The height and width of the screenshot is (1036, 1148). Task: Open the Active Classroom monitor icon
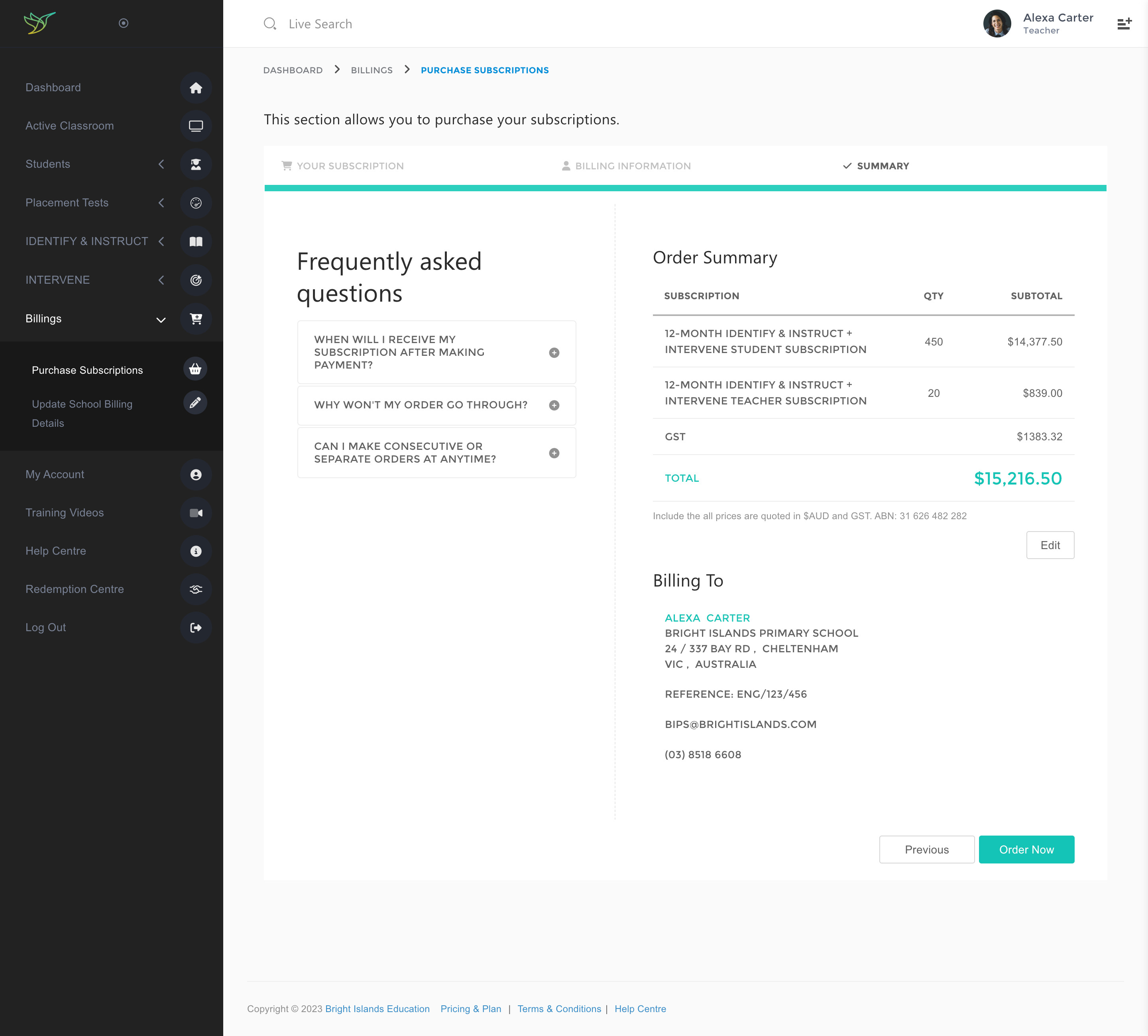[195, 126]
